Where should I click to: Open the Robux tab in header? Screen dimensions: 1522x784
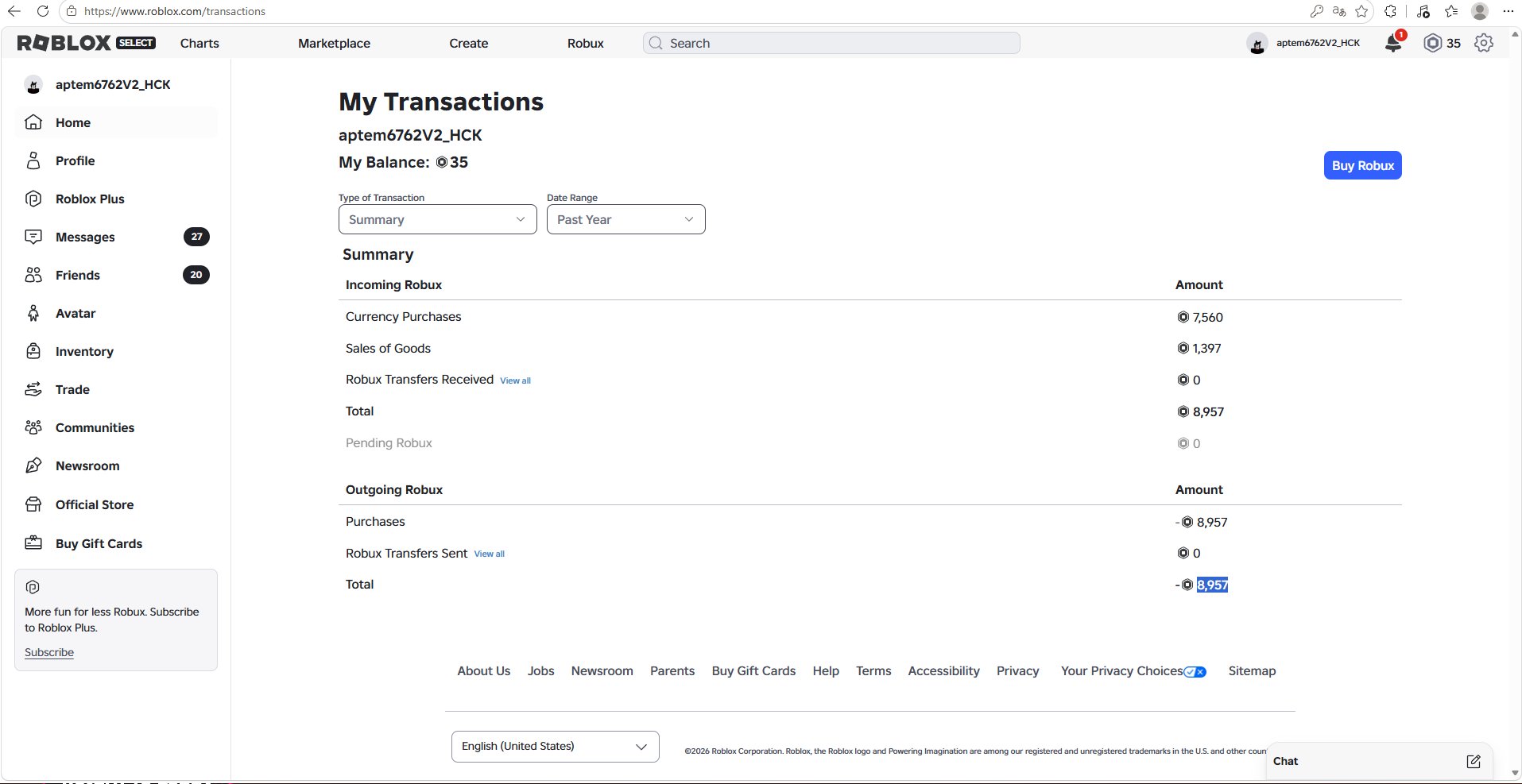(x=586, y=43)
